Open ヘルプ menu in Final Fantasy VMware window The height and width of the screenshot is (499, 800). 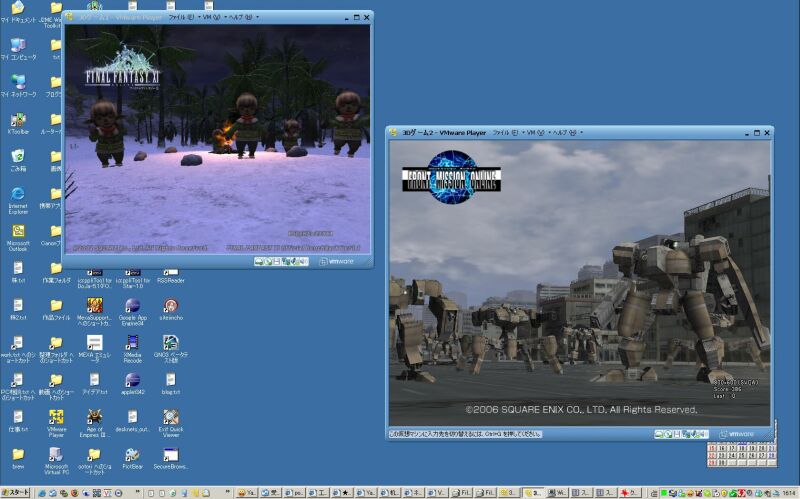point(241,17)
